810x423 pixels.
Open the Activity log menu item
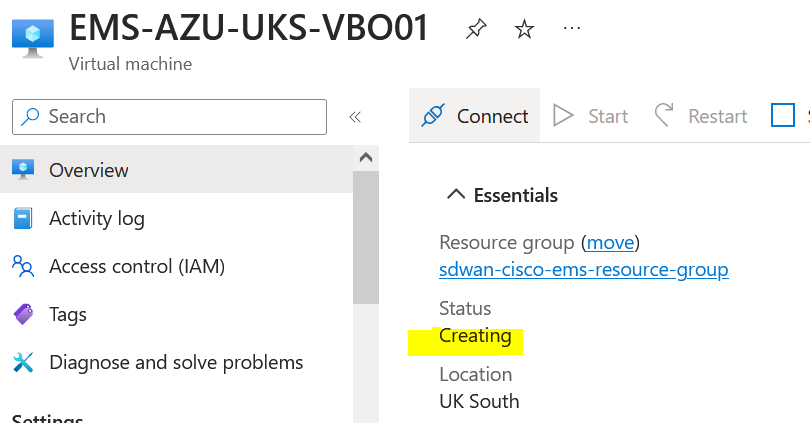[x=176, y=218]
